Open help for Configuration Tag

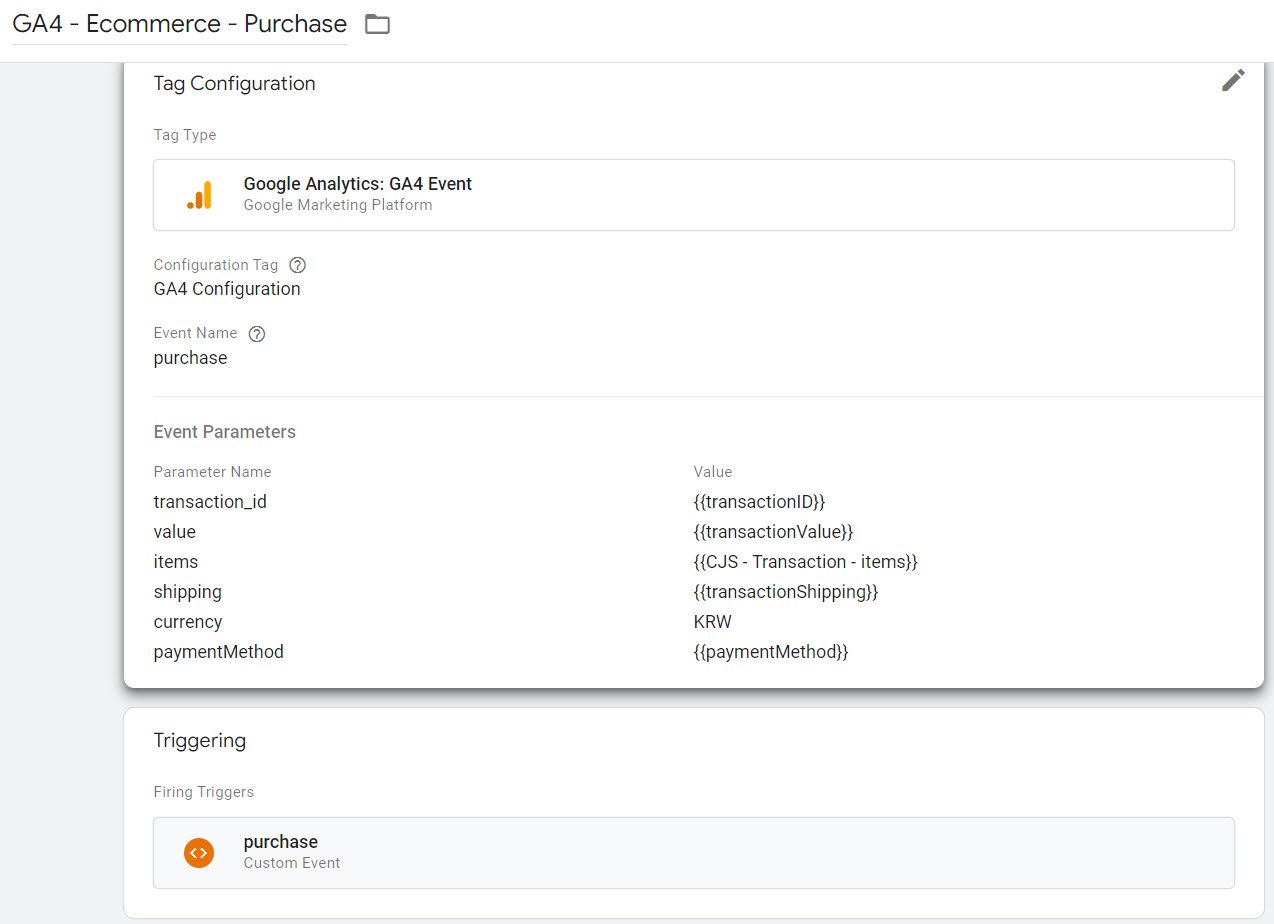coord(297,265)
